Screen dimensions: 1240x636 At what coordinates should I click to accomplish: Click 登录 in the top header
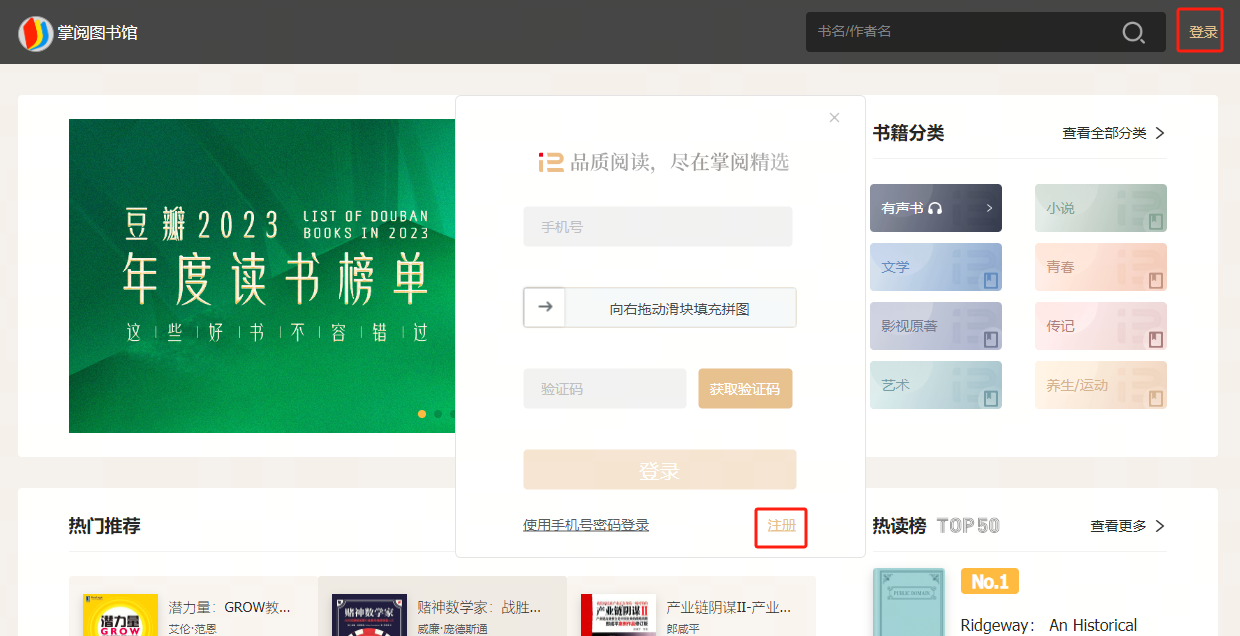point(1202,32)
